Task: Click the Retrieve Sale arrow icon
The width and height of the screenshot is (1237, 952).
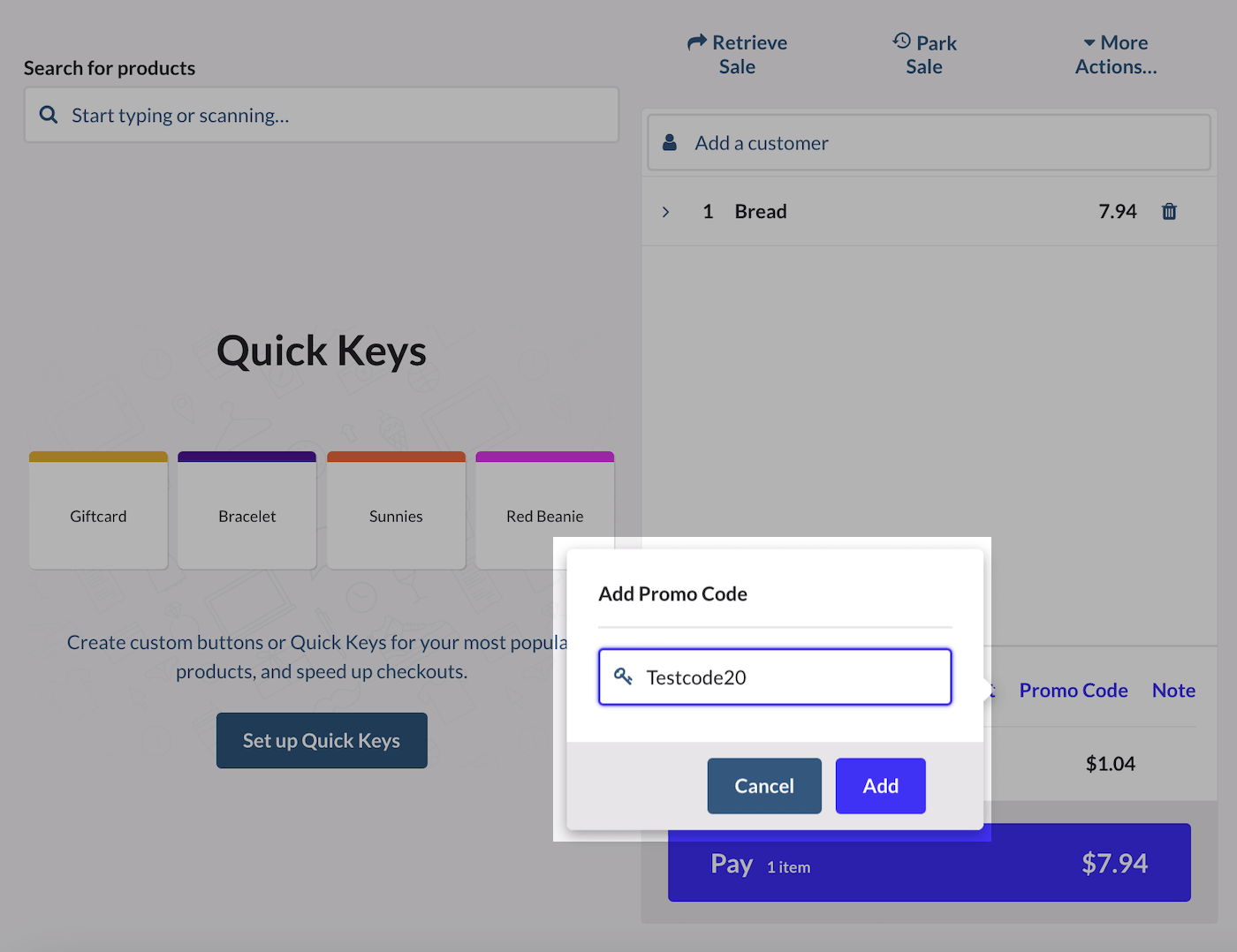Action: (x=697, y=42)
